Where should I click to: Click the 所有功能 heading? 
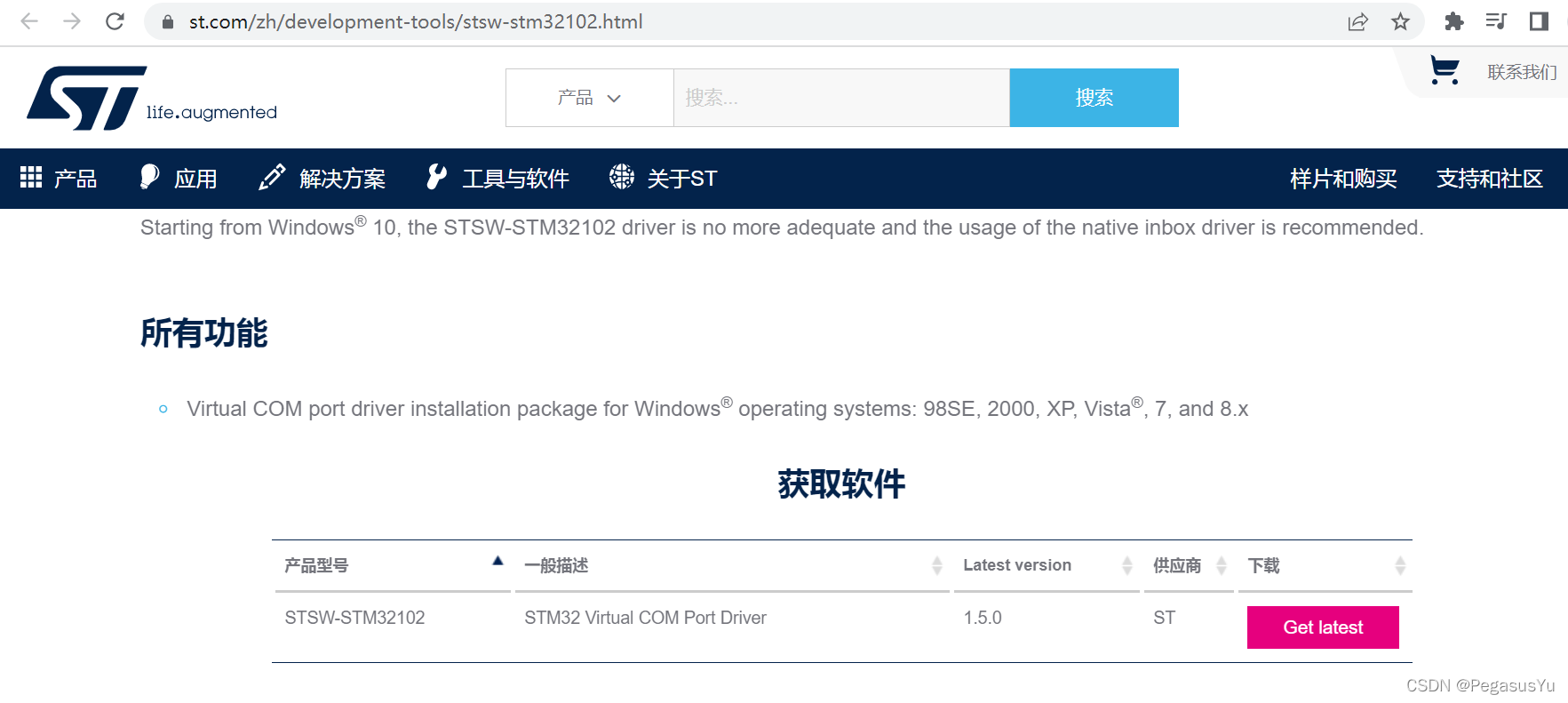204,333
